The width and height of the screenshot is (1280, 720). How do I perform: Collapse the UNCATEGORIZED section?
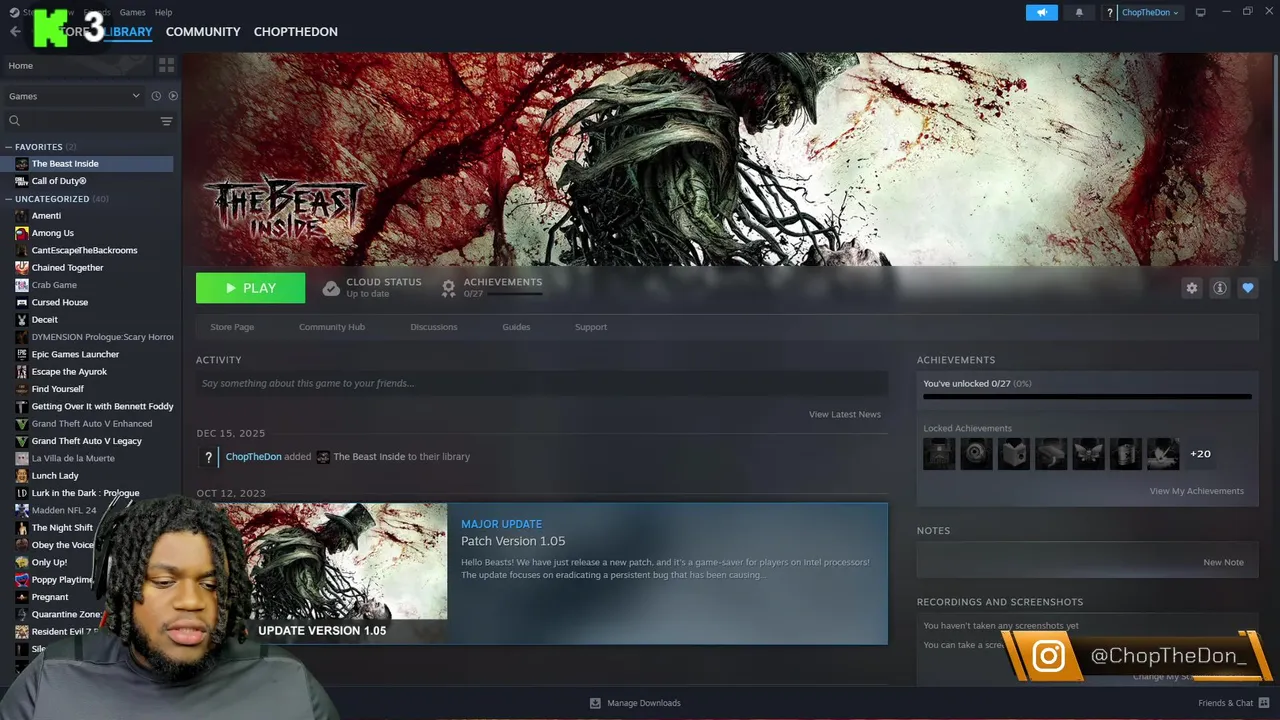9,199
